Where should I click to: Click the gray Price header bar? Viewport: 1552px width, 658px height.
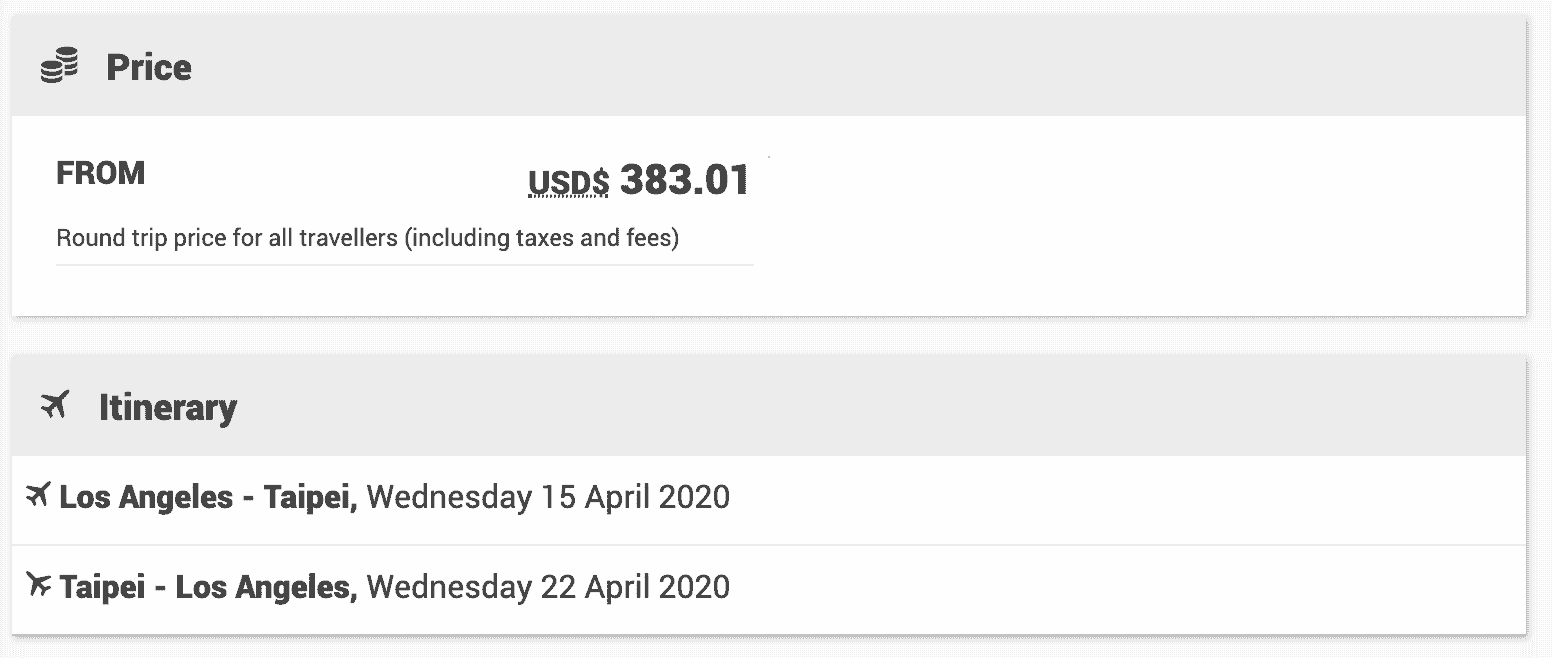click(769, 67)
